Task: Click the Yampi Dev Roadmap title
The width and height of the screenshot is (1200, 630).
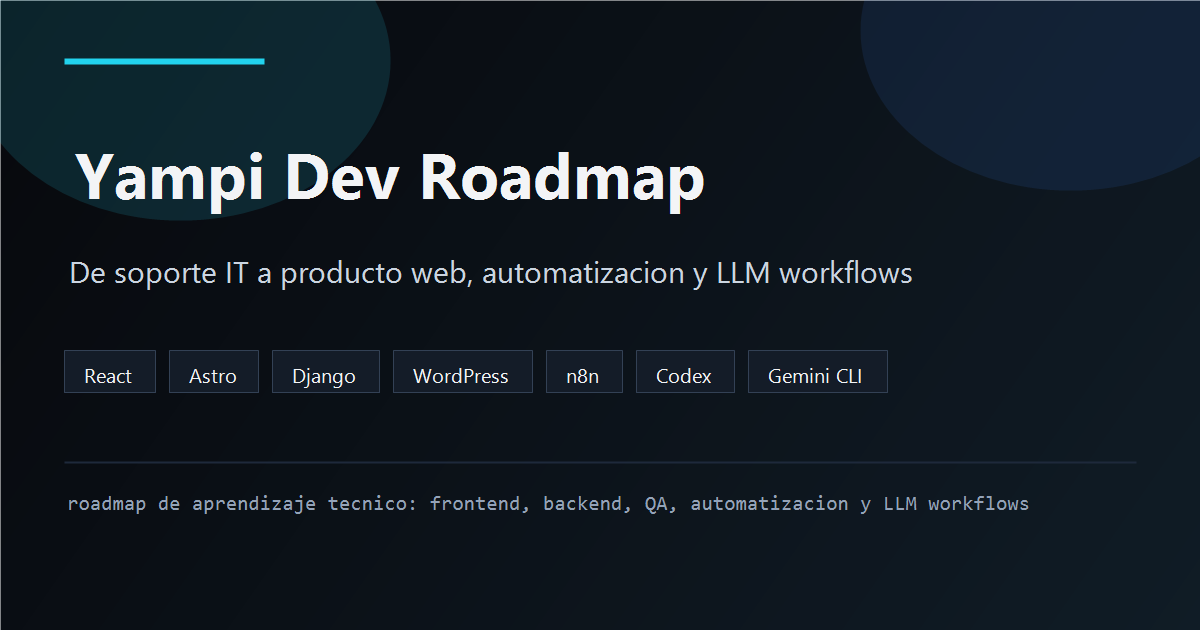Action: coord(390,179)
